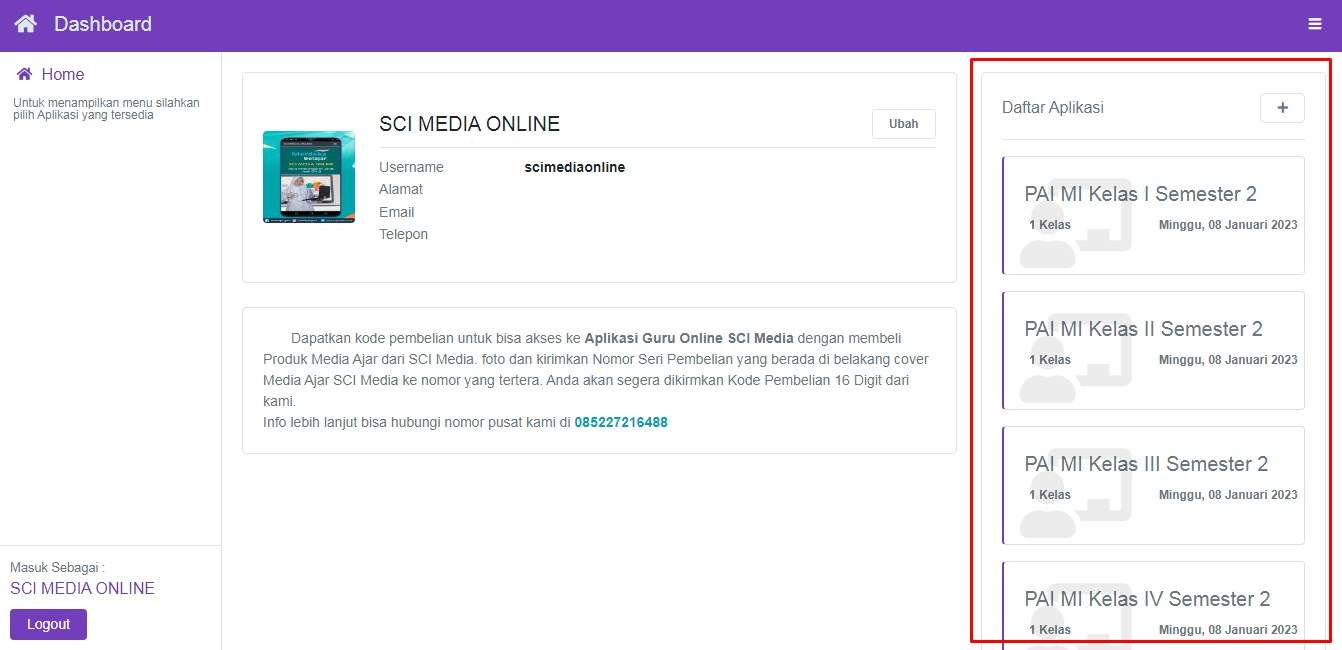The width and height of the screenshot is (1342, 650).
Task: Select the sidebar user name SCI MEDIA ONLINE
Action: [x=82, y=588]
